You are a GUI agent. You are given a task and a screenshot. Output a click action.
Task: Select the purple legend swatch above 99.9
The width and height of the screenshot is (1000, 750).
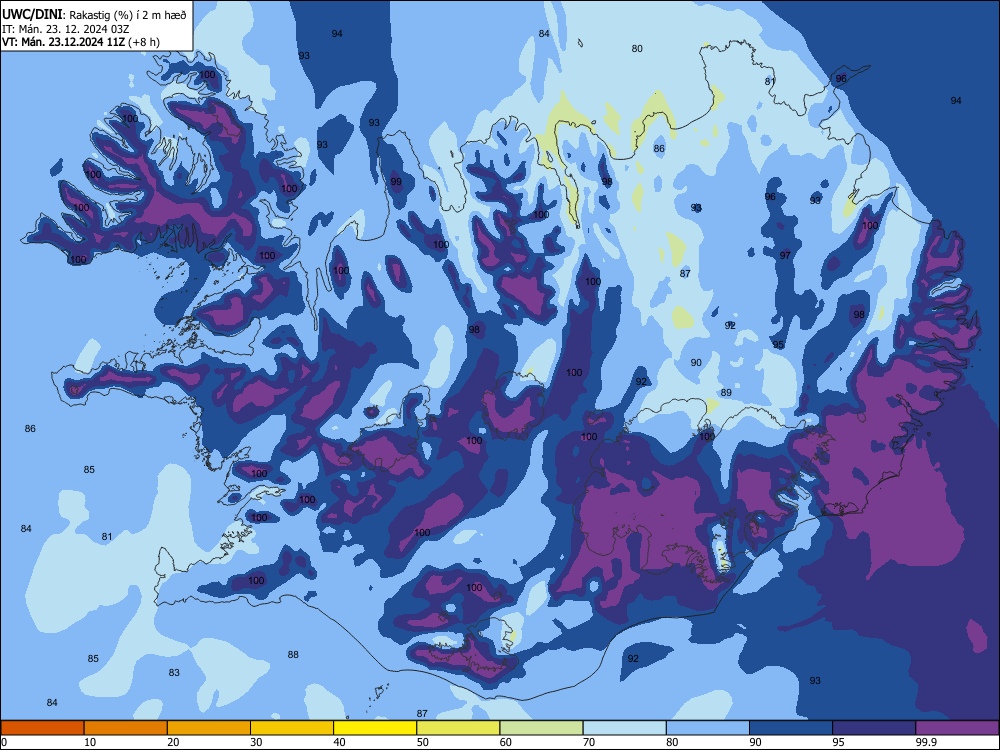[957, 728]
